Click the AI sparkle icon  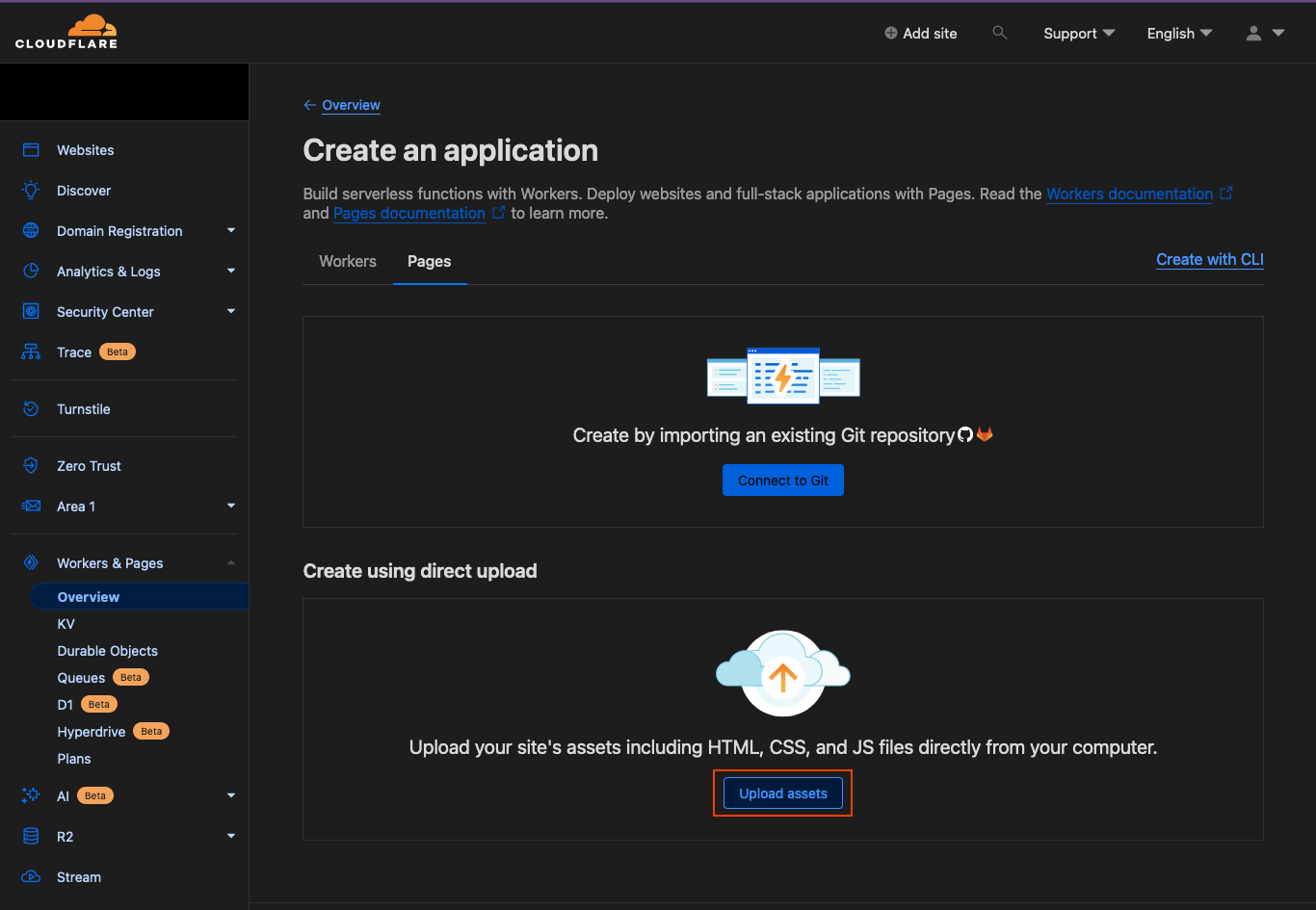pos(31,796)
